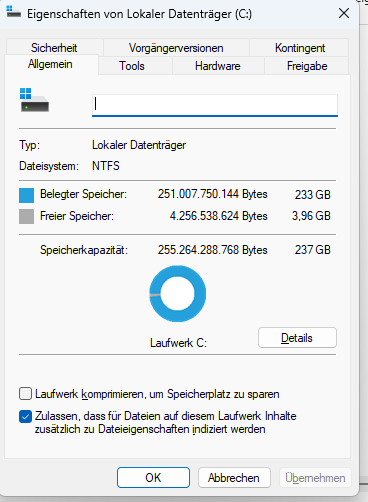Open the Vorgängerversionen tab
The image size is (368, 502).
[176, 48]
